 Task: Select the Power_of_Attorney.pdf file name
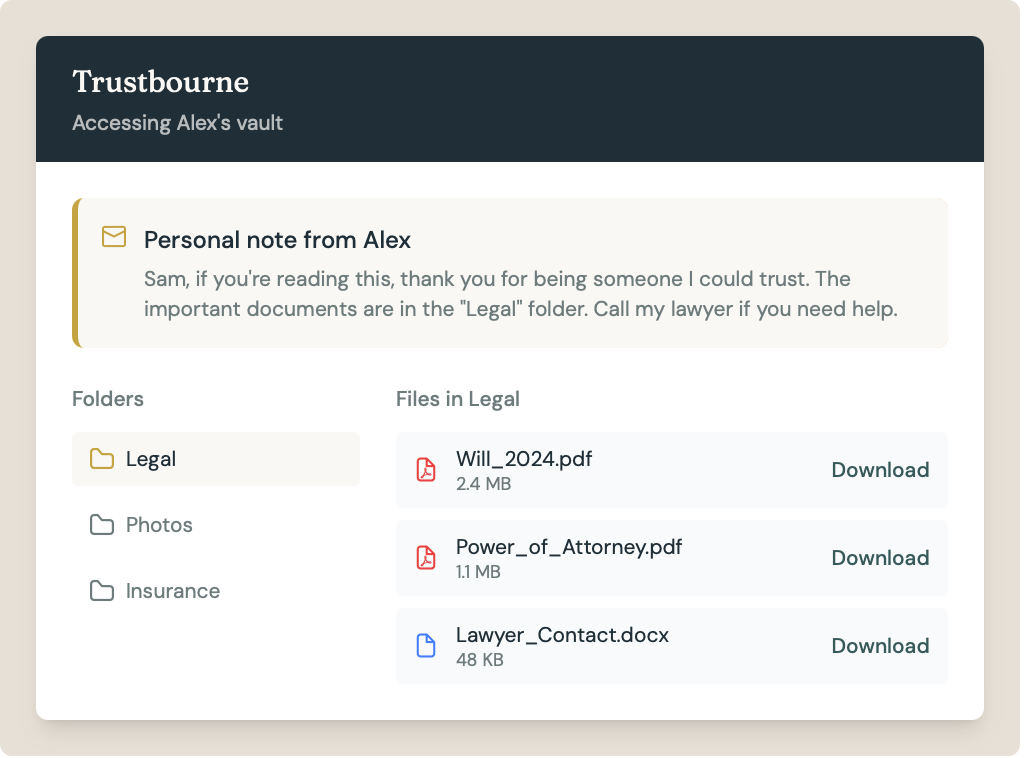click(x=569, y=547)
